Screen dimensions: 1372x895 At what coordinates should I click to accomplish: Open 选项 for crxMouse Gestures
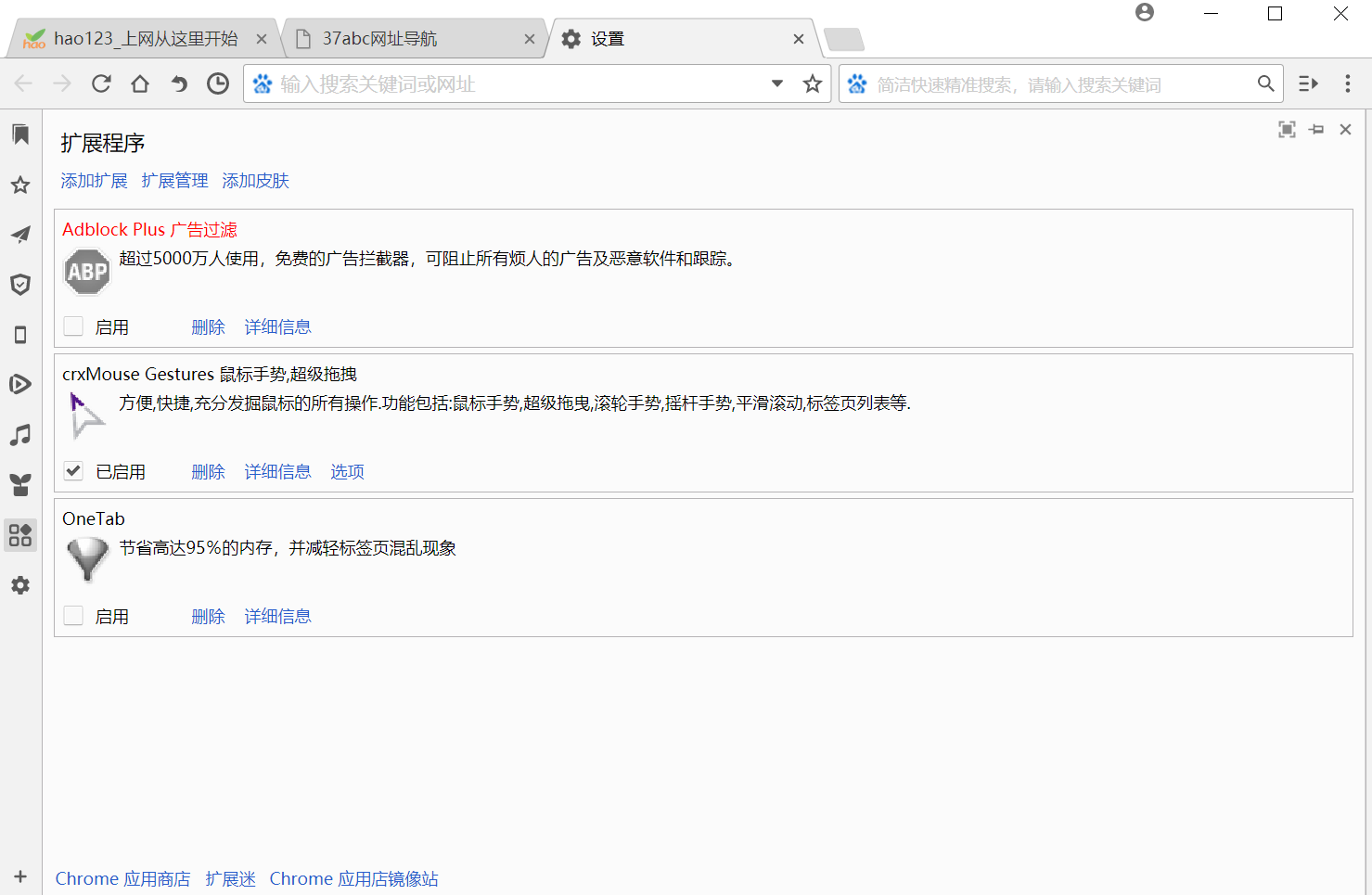tap(347, 471)
